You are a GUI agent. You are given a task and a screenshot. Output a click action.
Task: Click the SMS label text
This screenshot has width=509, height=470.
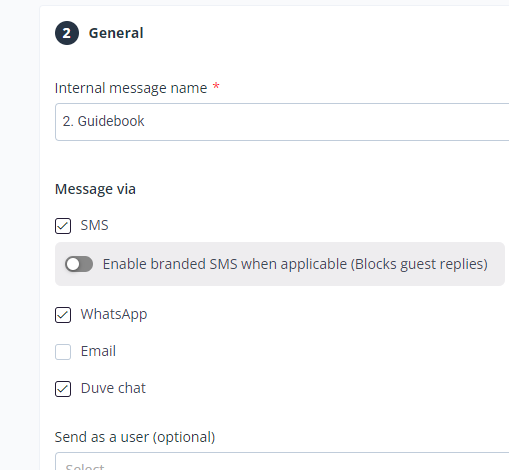point(95,225)
